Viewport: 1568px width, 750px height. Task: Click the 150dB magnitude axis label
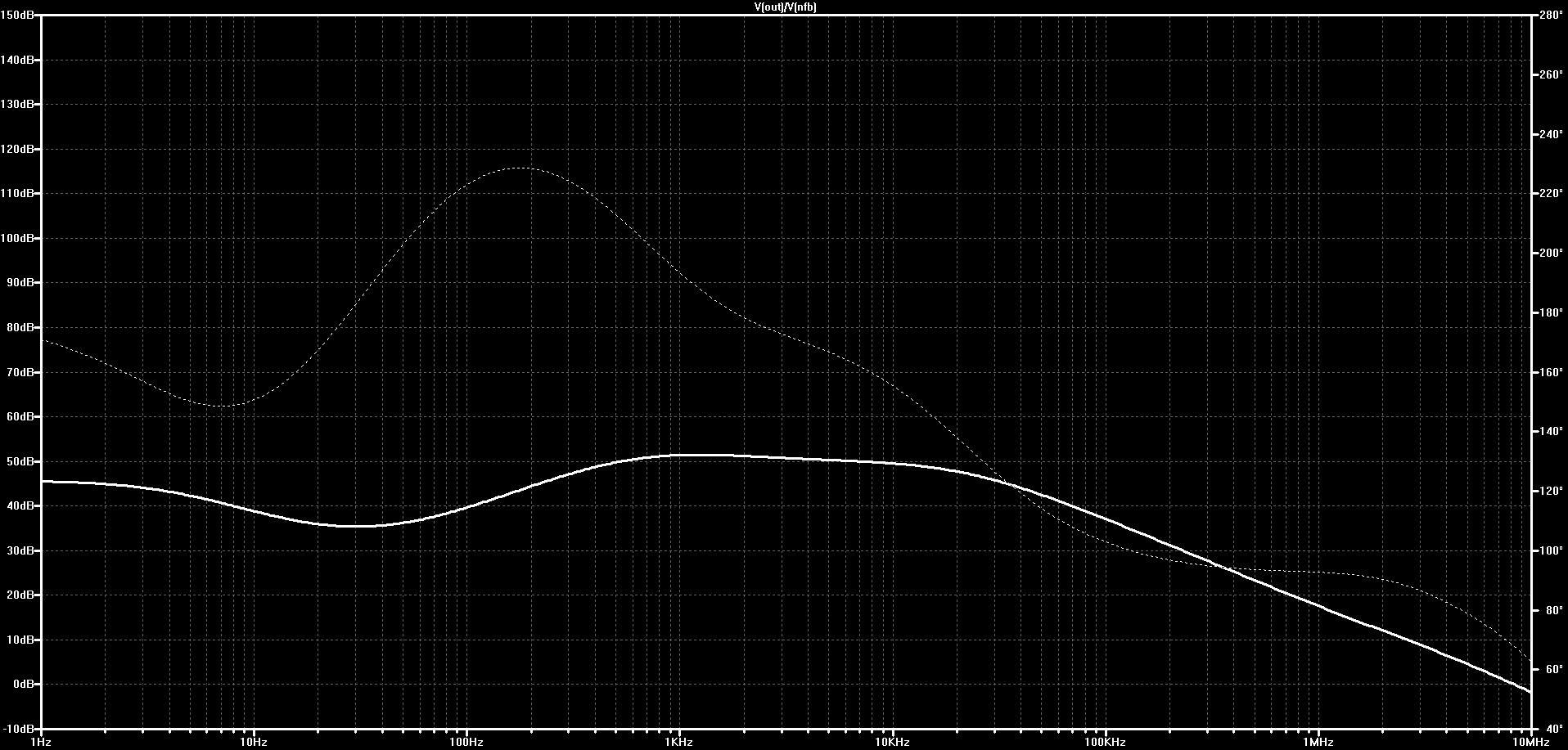[17, 16]
